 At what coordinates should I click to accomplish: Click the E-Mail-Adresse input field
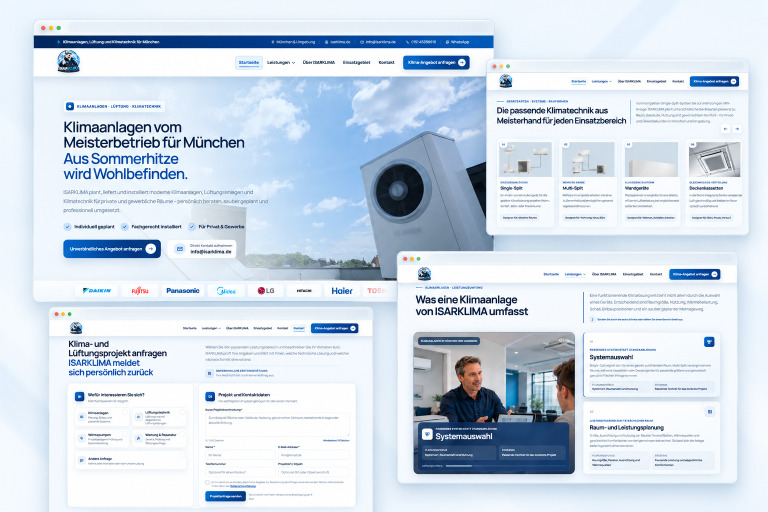tap(314, 455)
